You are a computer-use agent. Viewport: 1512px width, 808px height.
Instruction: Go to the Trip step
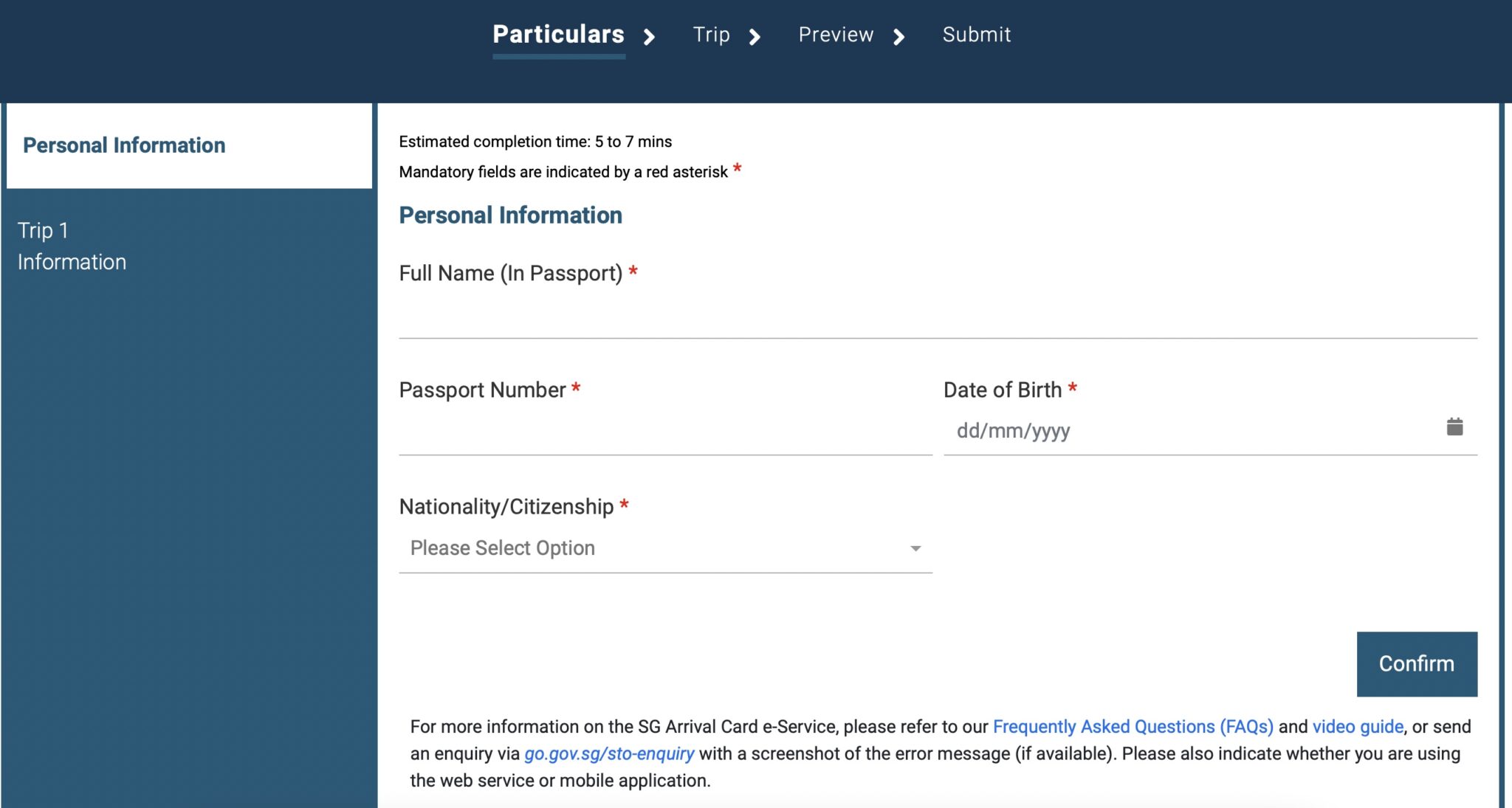pos(711,35)
